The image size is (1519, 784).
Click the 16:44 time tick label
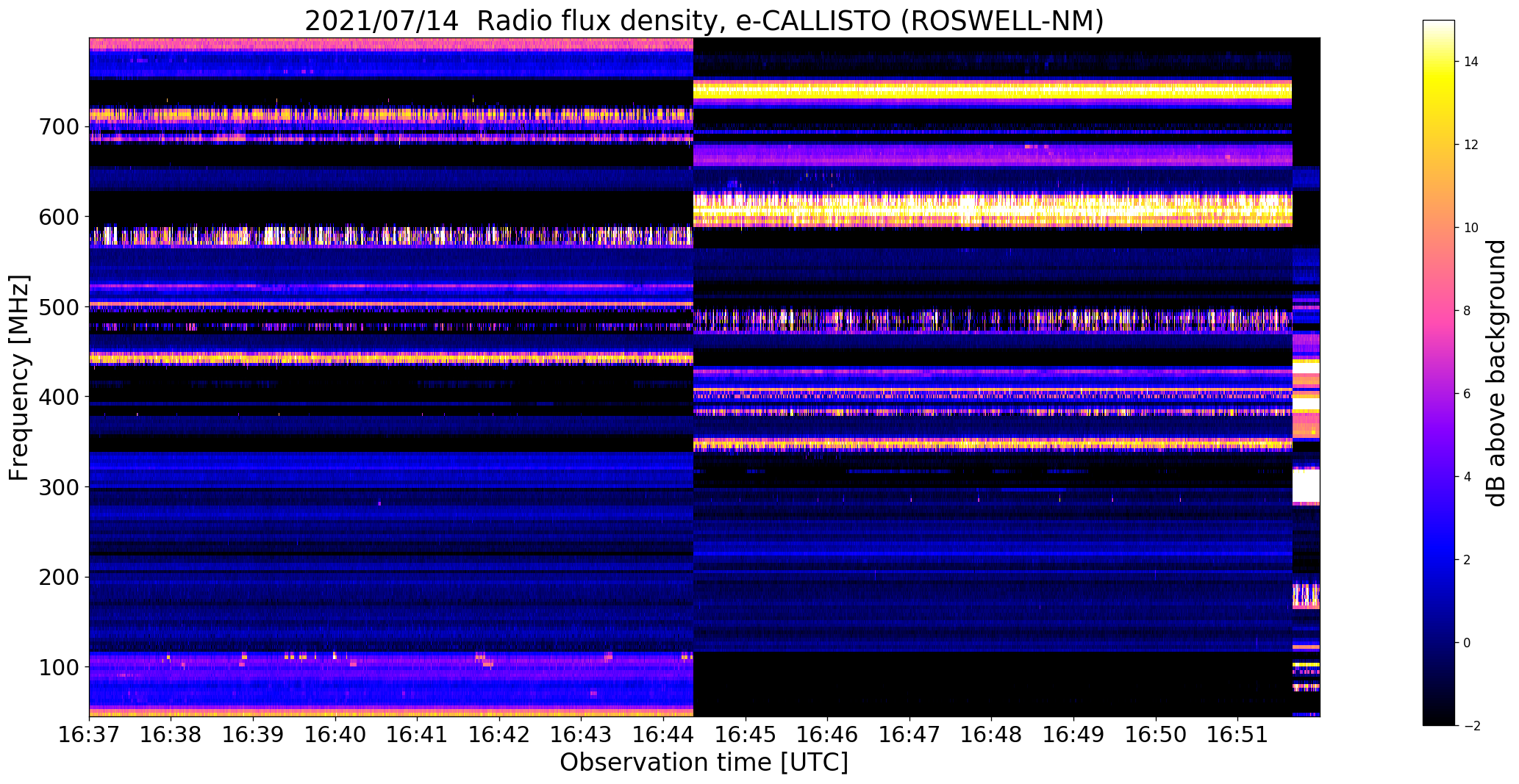(663, 734)
